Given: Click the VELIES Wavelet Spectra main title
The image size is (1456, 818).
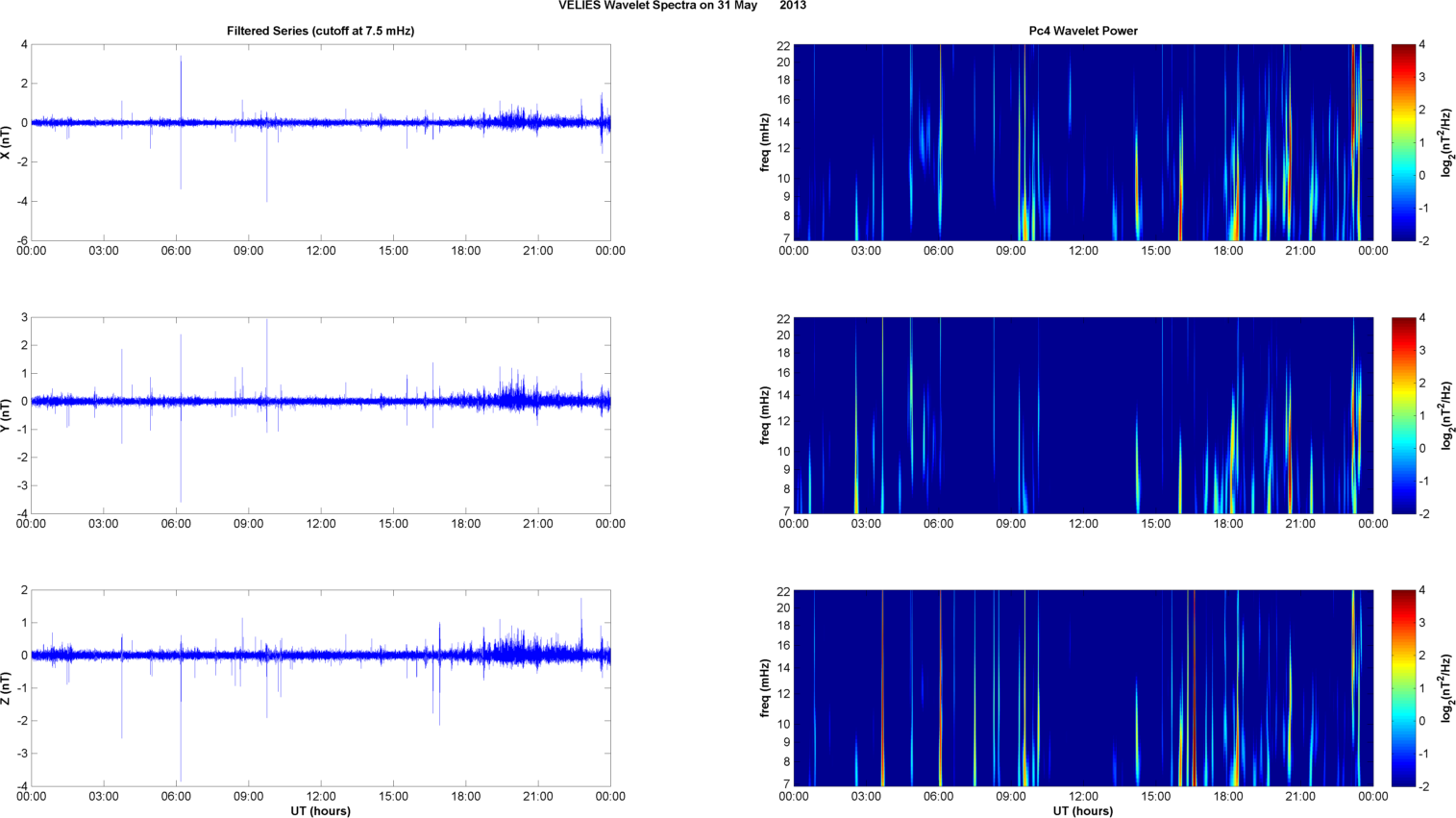Looking at the screenshot, I should pyautogui.click(x=682, y=6).
